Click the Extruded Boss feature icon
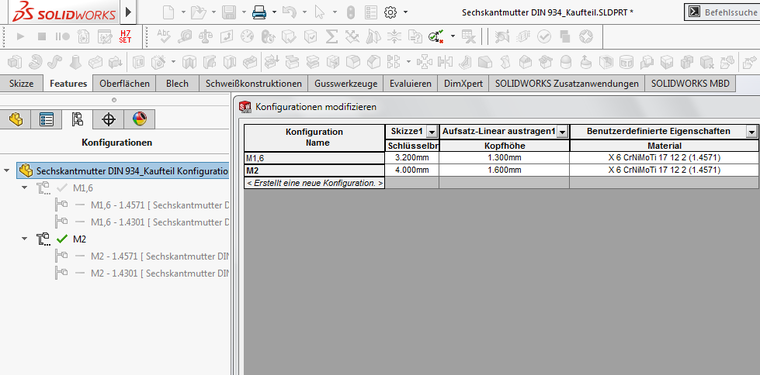 pos(15,62)
